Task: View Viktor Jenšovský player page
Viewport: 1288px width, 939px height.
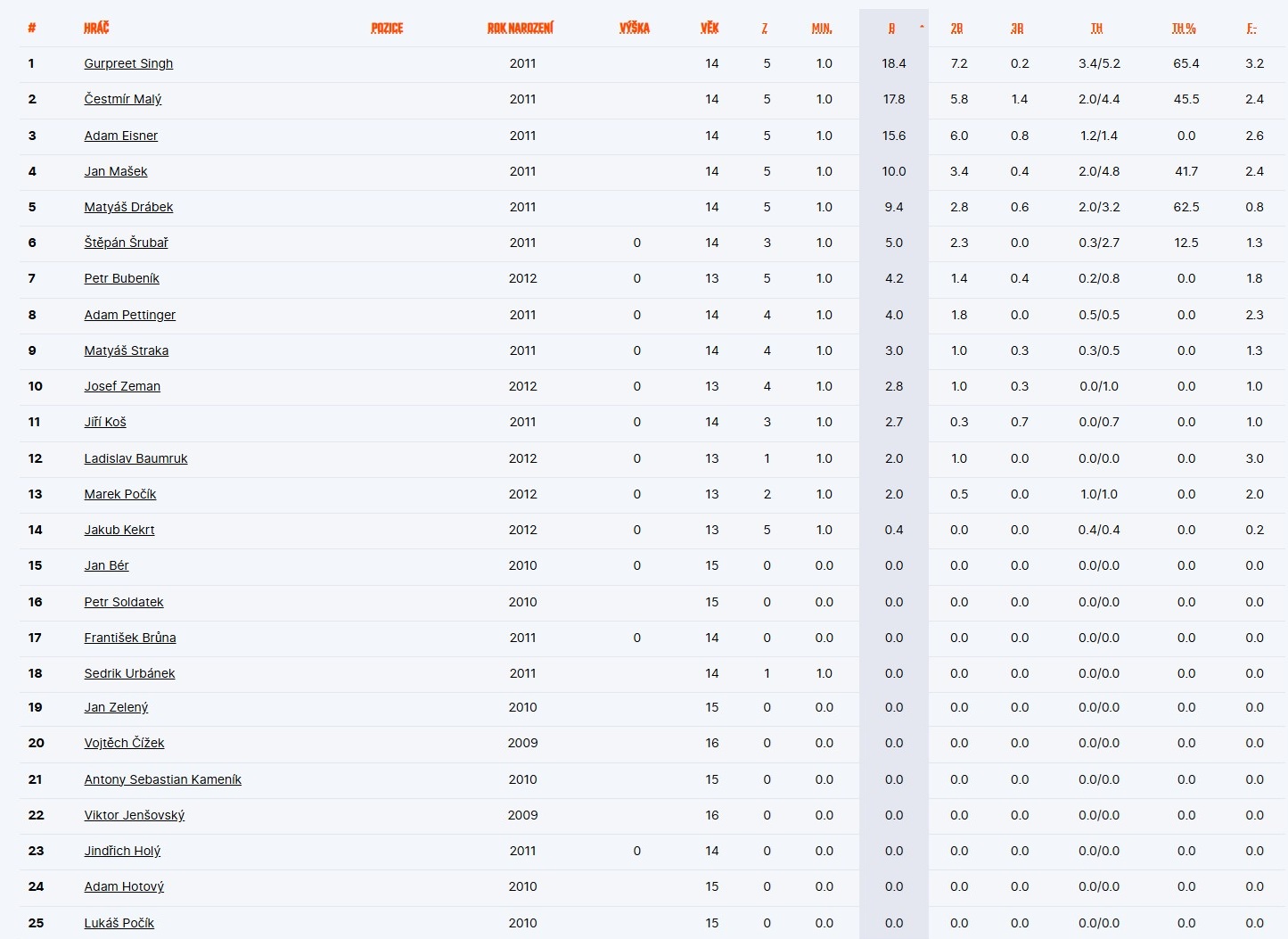Action: (x=135, y=815)
